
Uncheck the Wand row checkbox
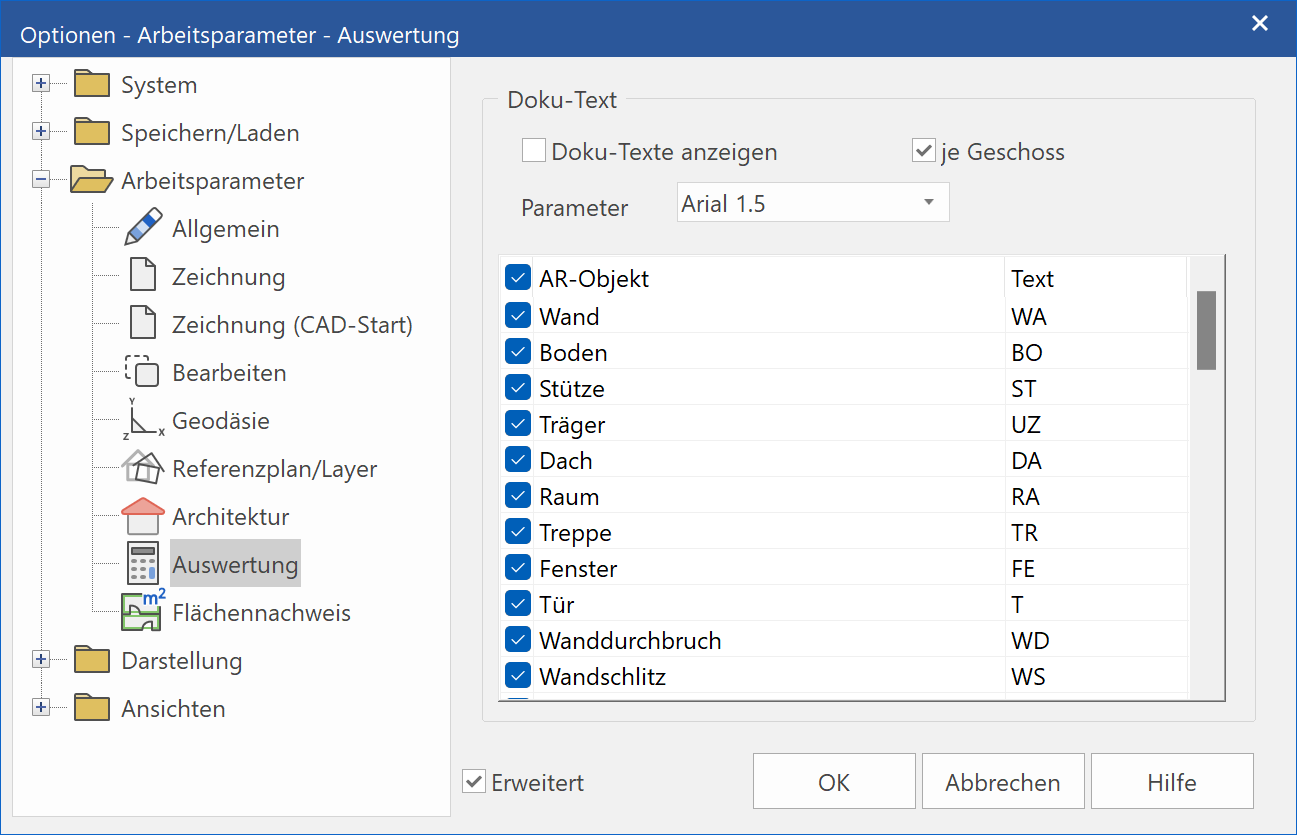(x=518, y=316)
